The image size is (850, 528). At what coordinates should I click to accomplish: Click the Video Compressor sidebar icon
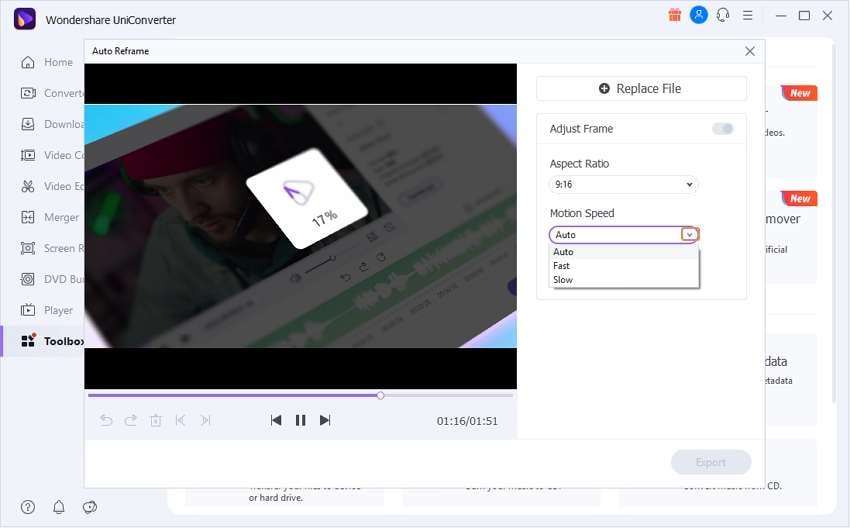pos(28,156)
